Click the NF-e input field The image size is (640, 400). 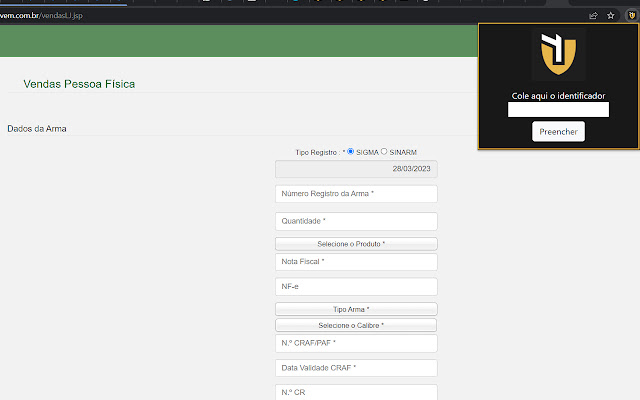coord(356,287)
